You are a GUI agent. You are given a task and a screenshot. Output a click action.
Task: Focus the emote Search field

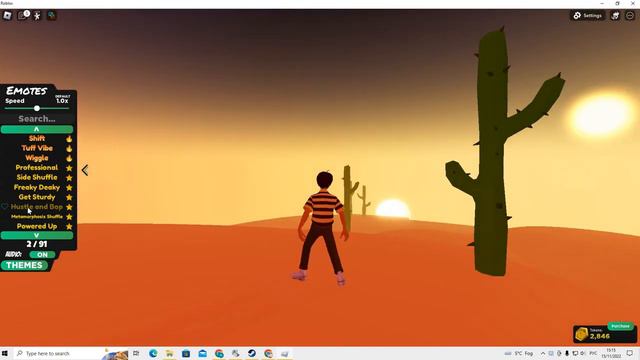(37, 119)
